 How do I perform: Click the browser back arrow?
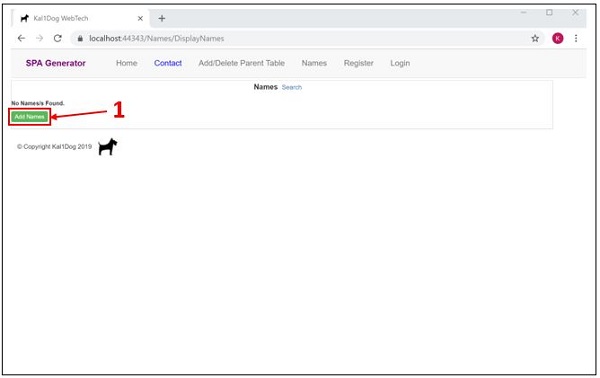tap(21, 38)
